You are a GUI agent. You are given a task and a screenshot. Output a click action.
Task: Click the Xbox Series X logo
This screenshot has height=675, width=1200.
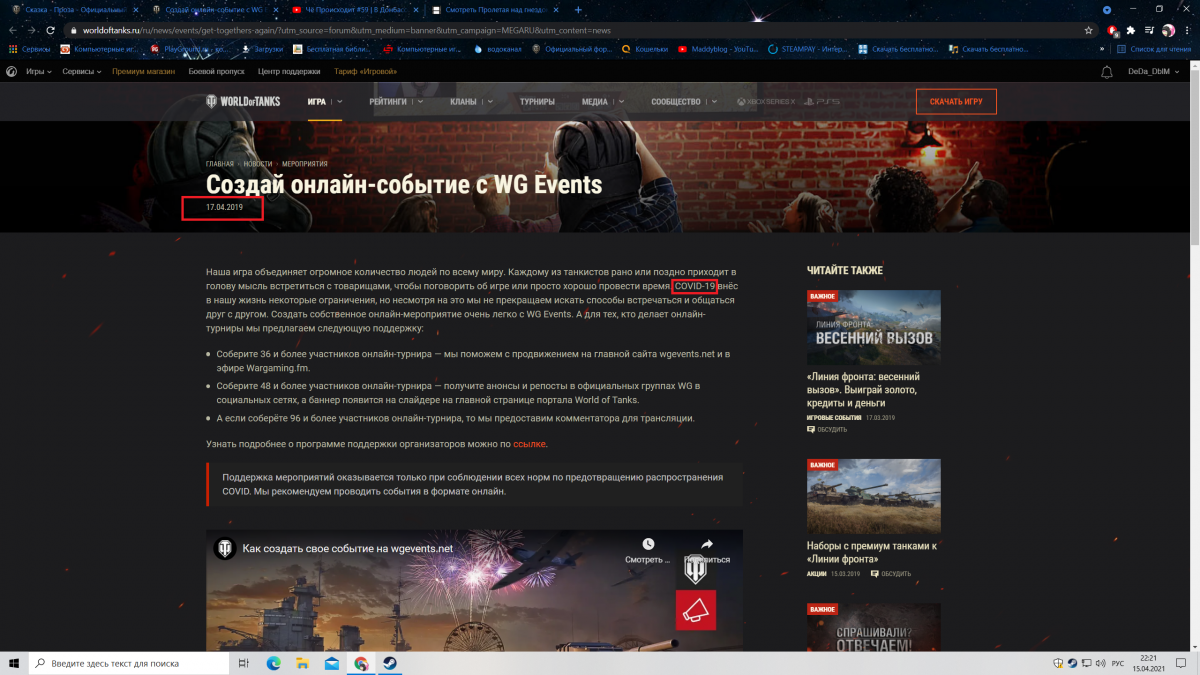click(766, 101)
